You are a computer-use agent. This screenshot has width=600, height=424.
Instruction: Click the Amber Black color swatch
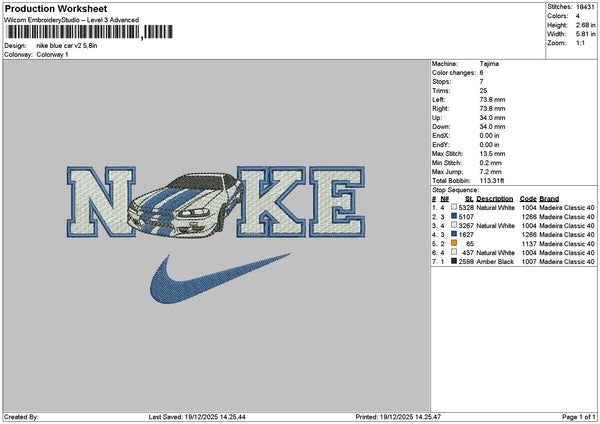click(x=454, y=261)
